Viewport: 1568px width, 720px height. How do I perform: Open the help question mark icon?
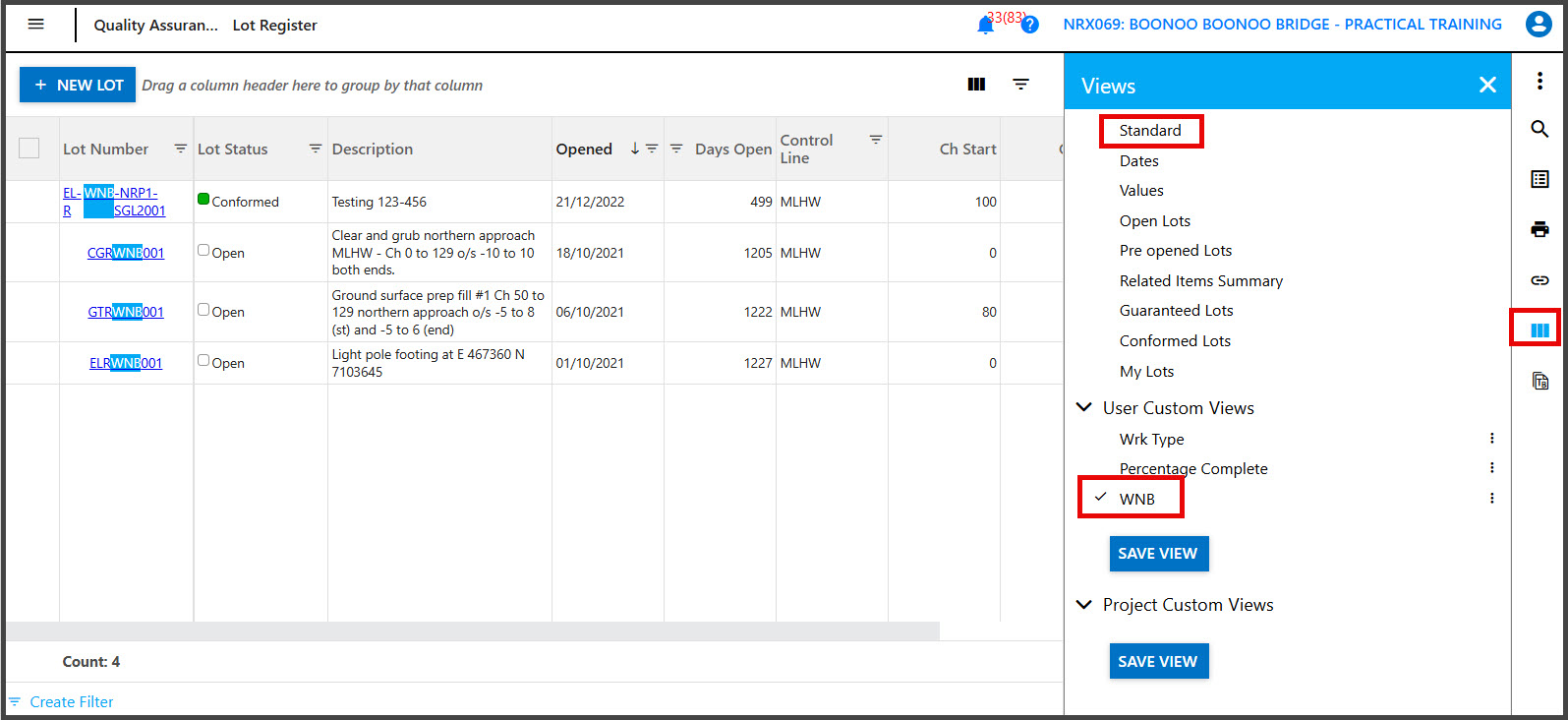click(1029, 26)
